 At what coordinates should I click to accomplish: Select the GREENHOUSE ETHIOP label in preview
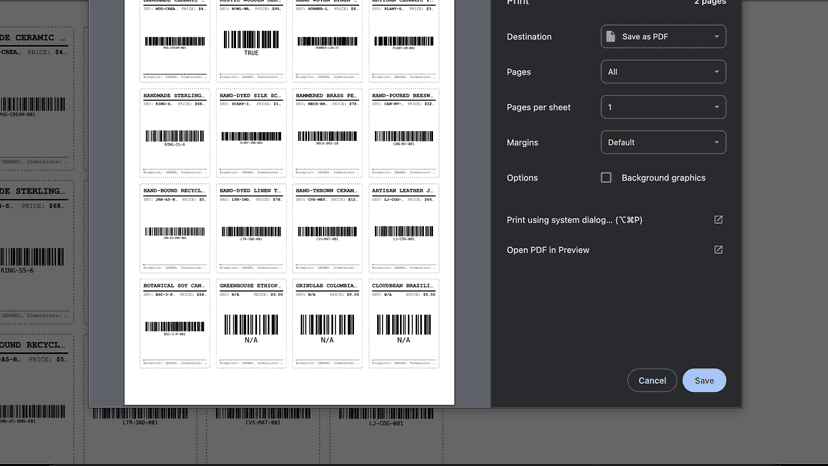[251, 323]
